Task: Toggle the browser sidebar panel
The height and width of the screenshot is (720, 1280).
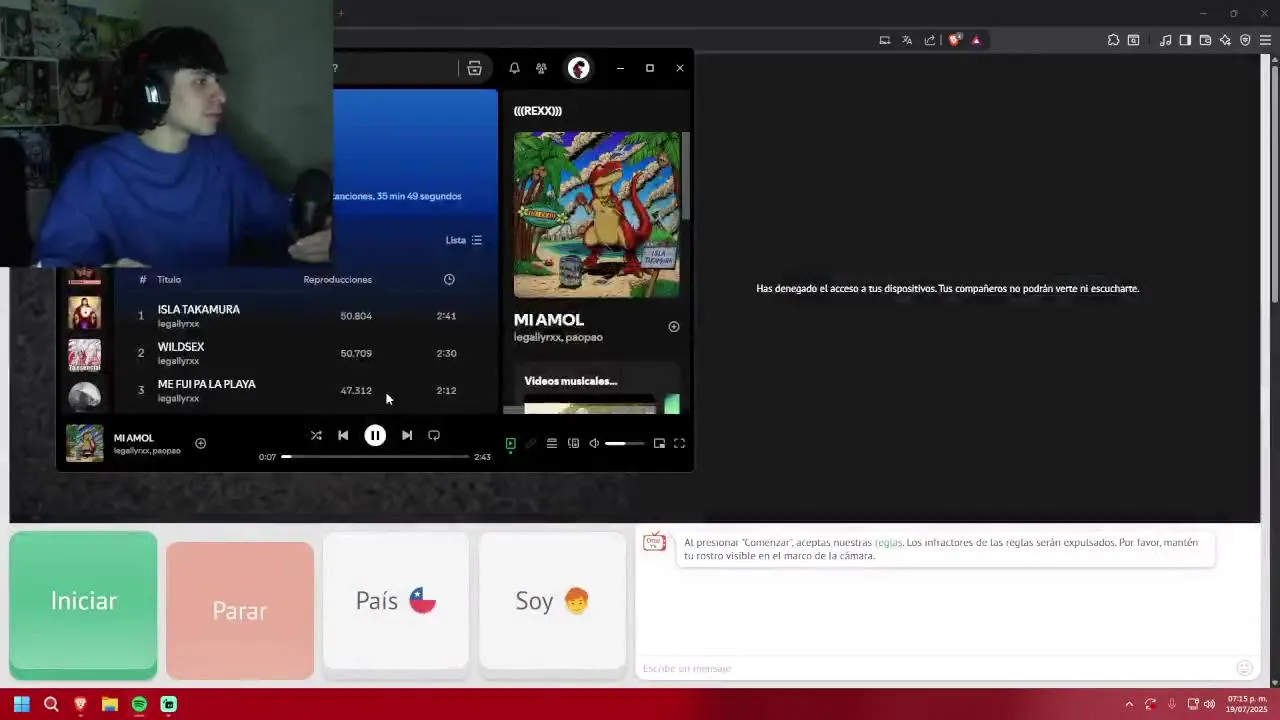Action: (x=1185, y=40)
